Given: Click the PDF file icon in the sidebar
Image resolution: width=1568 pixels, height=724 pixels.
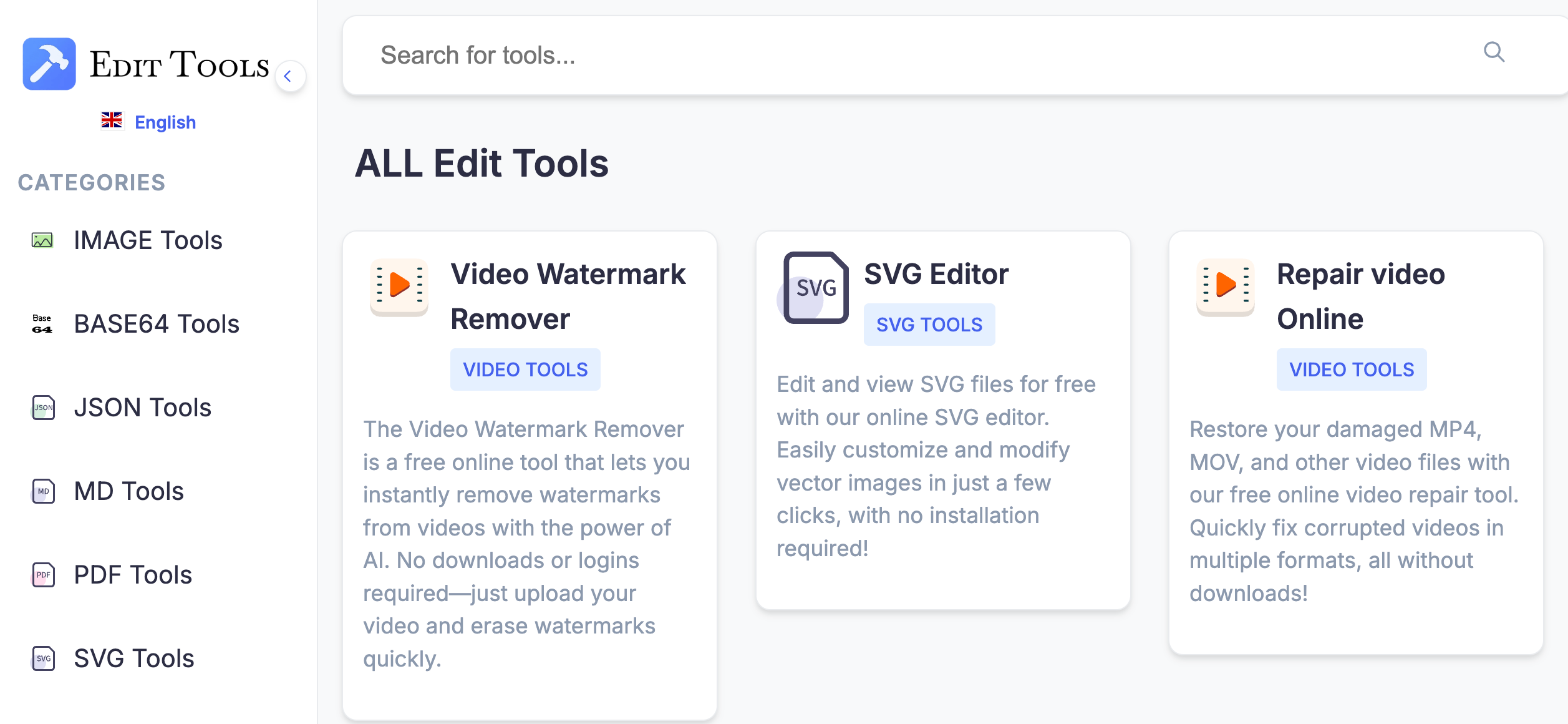Looking at the screenshot, I should (43, 575).
